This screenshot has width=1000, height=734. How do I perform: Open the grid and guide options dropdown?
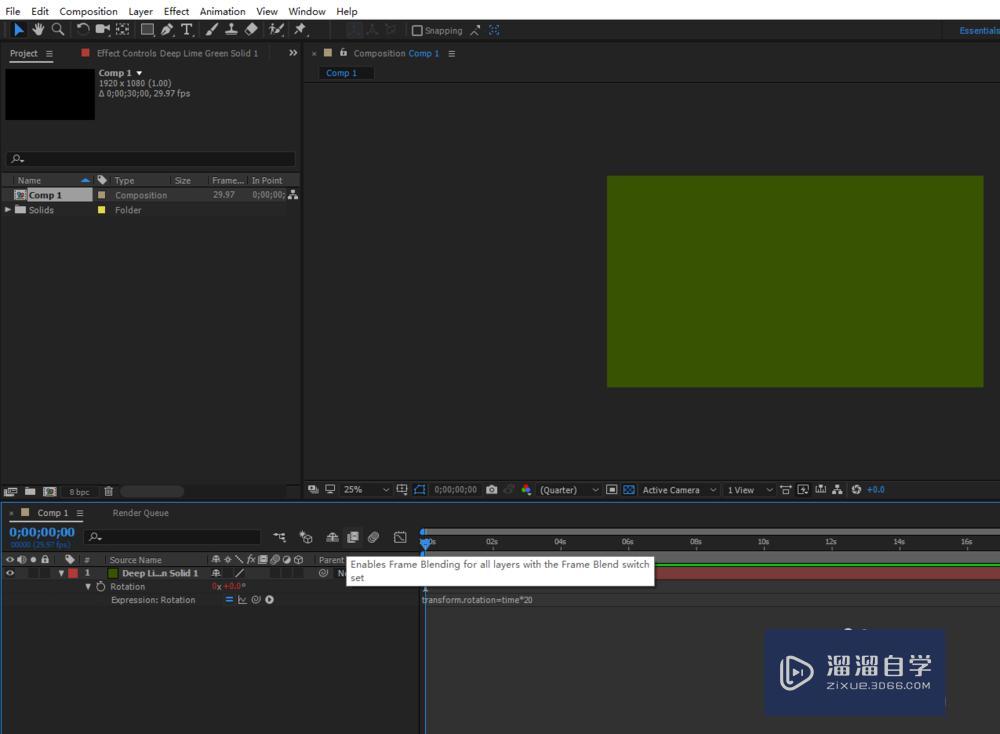pyautogui.click(x=402, y=490)
